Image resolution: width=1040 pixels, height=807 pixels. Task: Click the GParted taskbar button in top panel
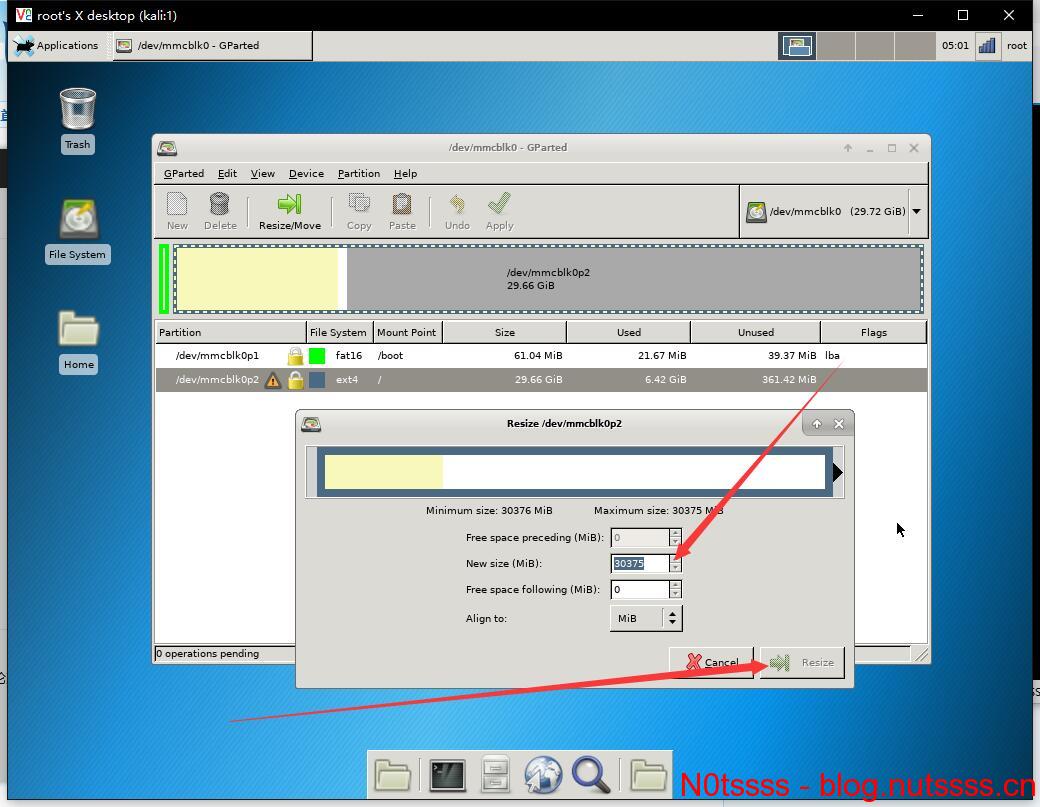click(212, 46)
